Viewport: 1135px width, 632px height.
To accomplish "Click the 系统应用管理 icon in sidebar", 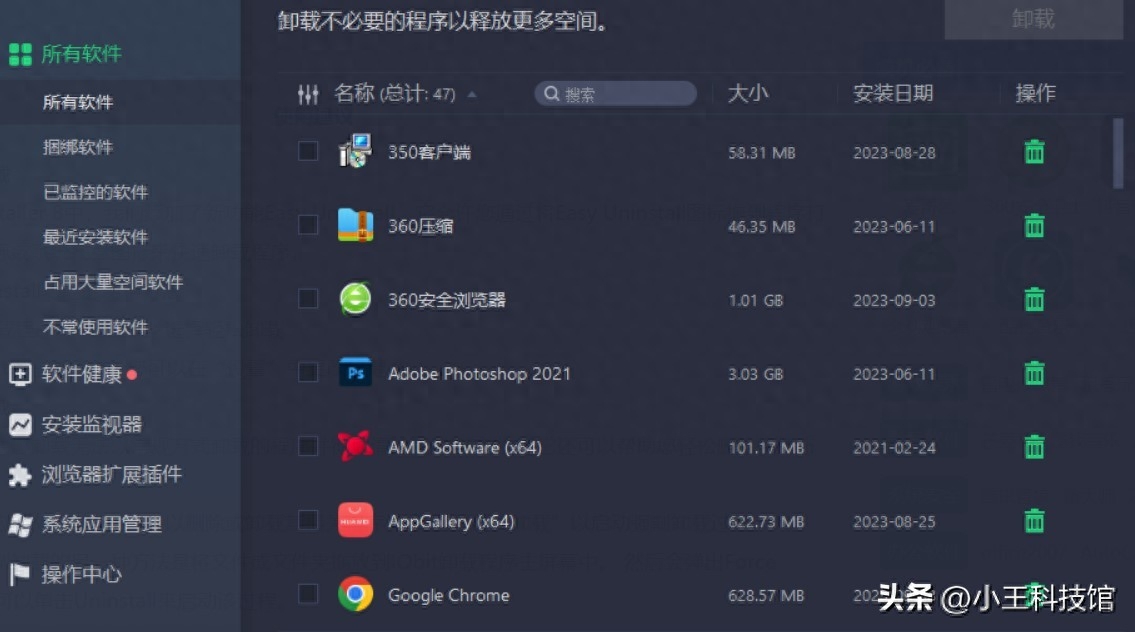I will 18,524.
